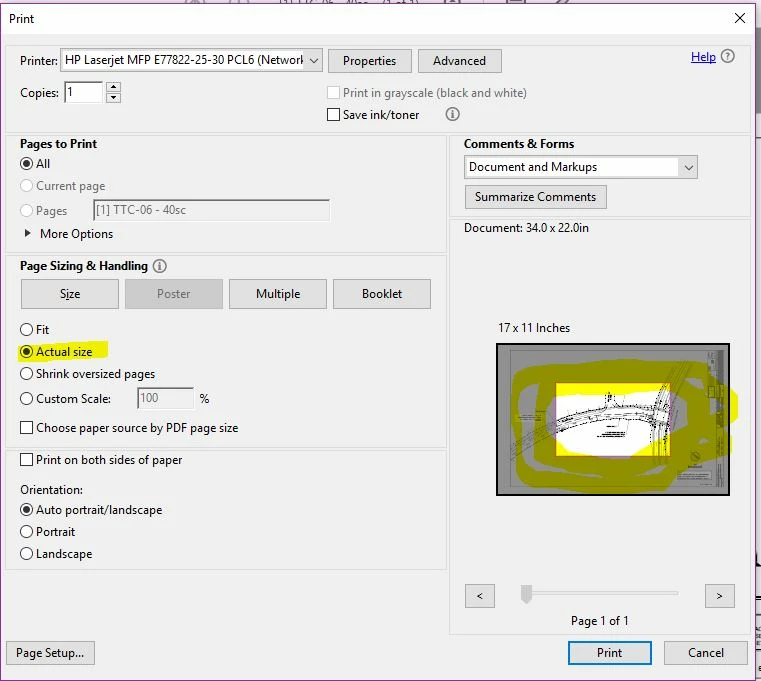Screen dimensions: 761x681
Task: Select the Custom Scale radio button
Action: [x=27, y=399]
